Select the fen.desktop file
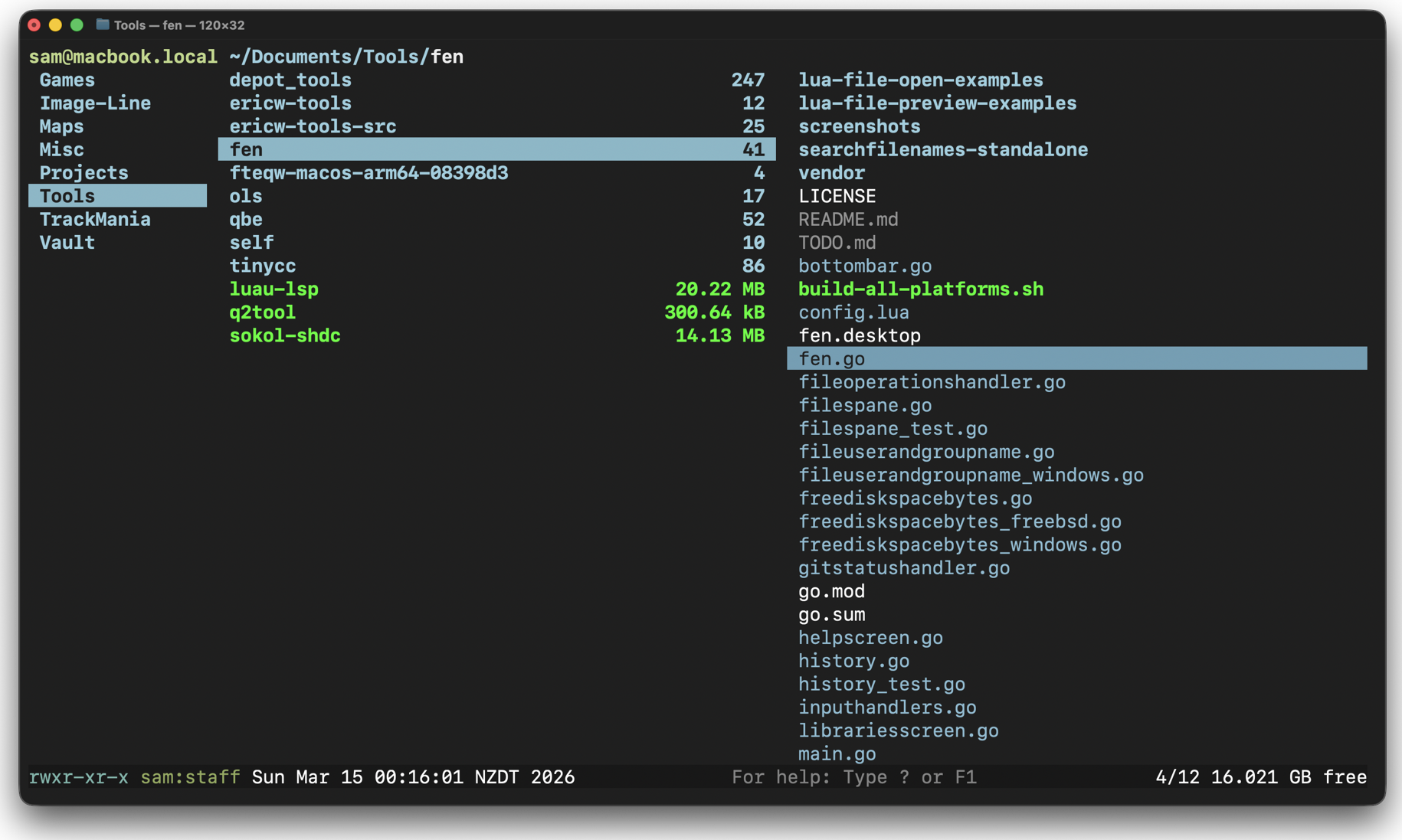This screenshot has width=1402, height=840. (860, 335)
